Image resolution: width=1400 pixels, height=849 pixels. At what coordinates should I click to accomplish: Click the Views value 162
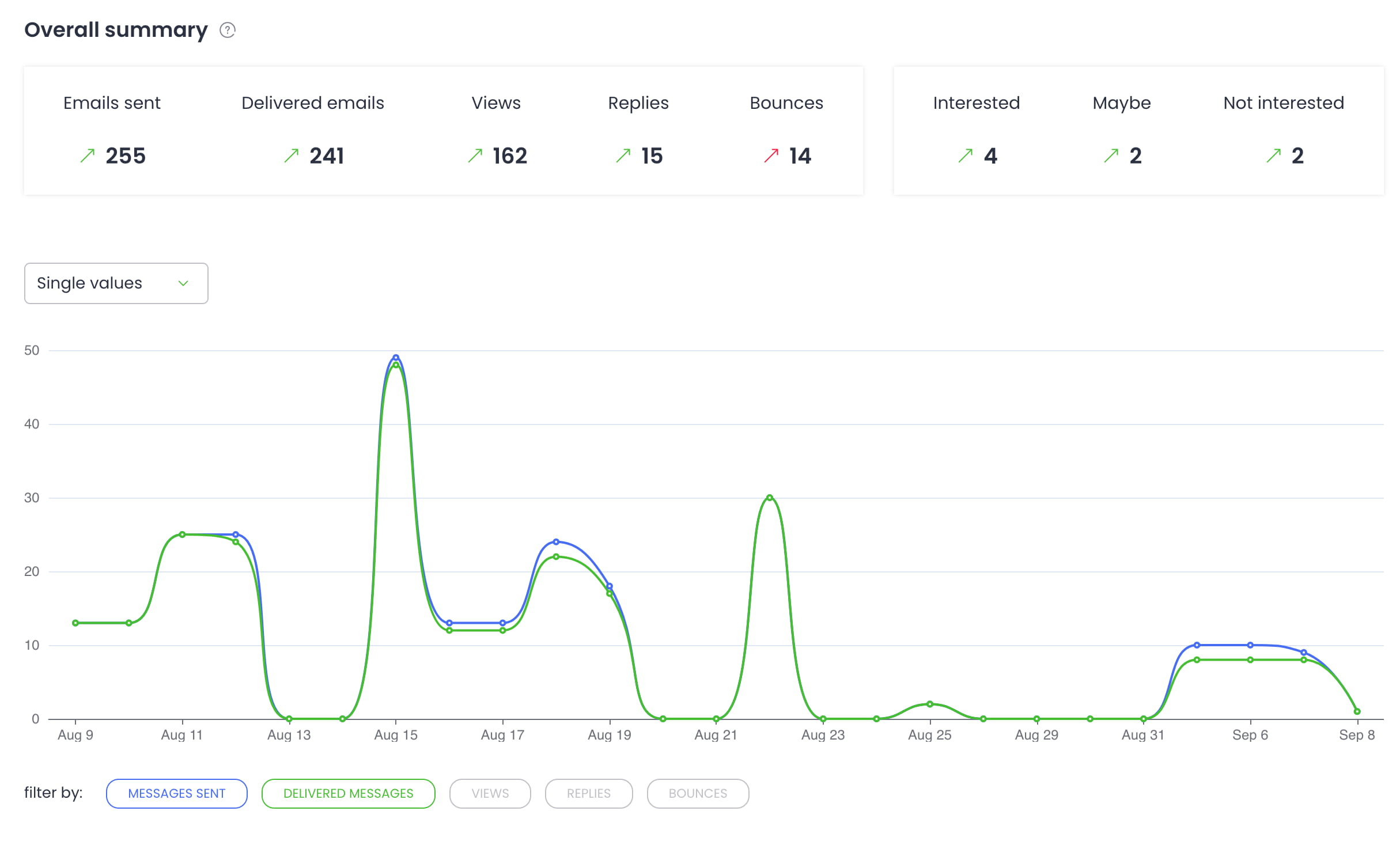510,156
